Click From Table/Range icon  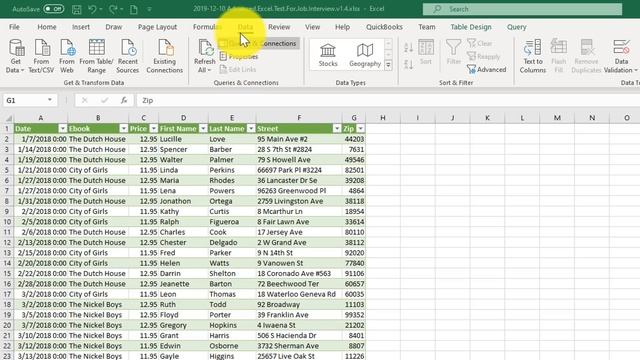pos(96,56)
